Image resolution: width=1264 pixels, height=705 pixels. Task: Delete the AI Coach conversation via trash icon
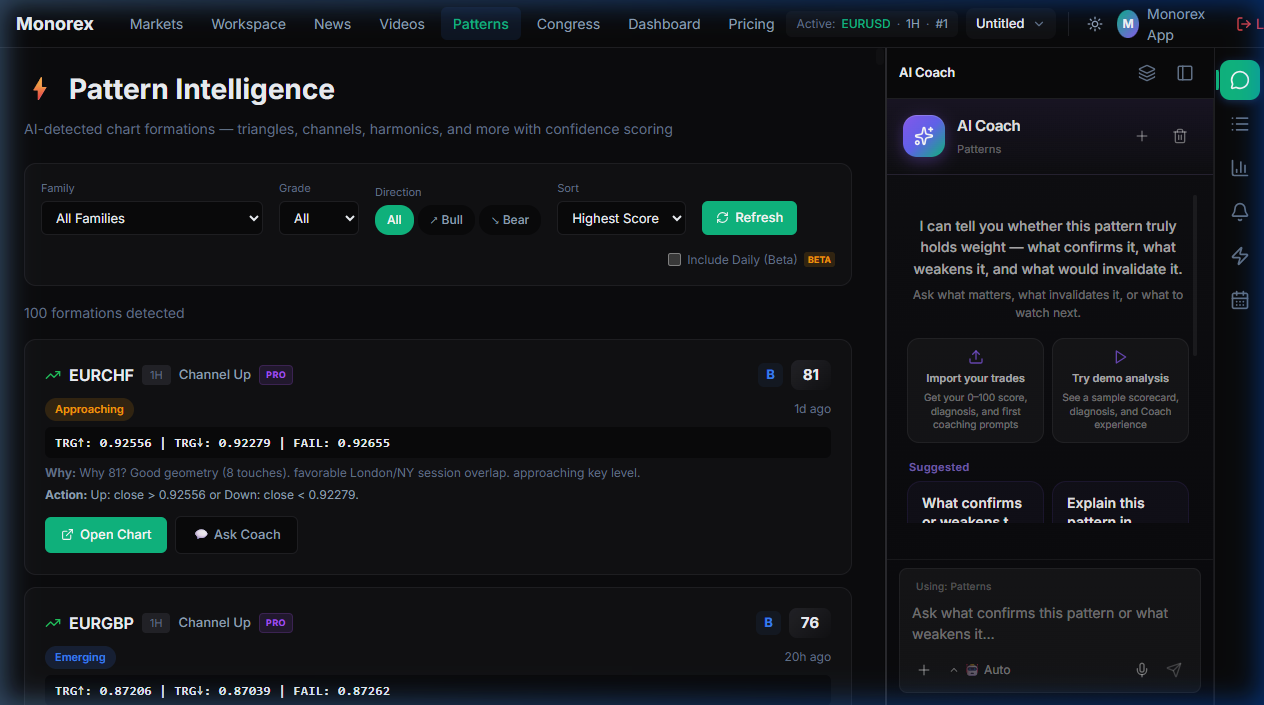coord(1180,136)
